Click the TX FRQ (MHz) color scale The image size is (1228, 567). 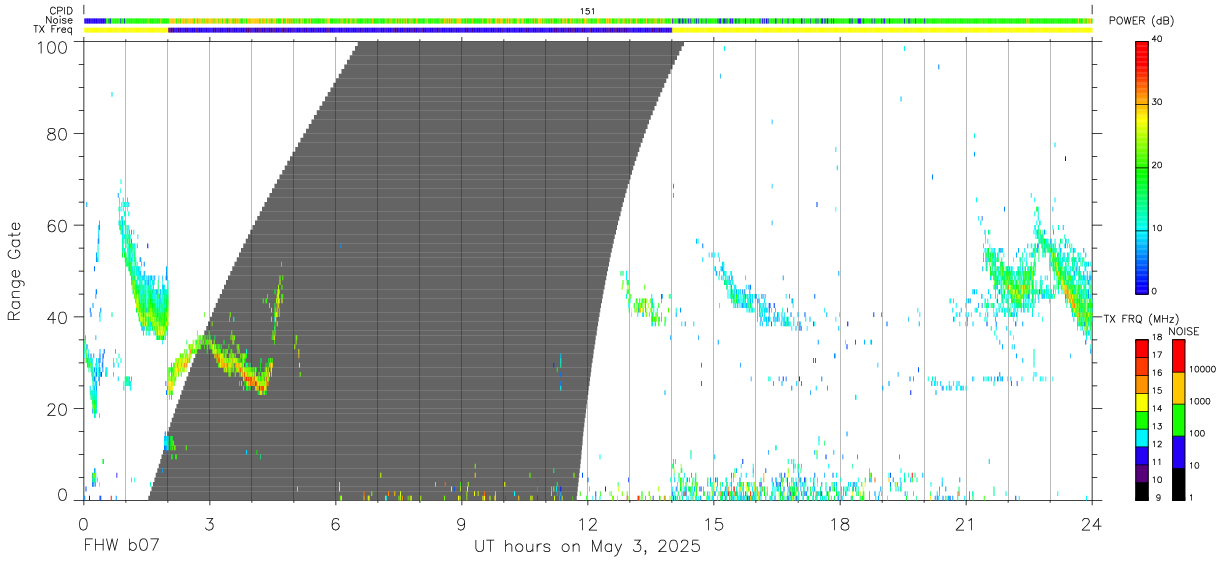[x=1142, y=419]
